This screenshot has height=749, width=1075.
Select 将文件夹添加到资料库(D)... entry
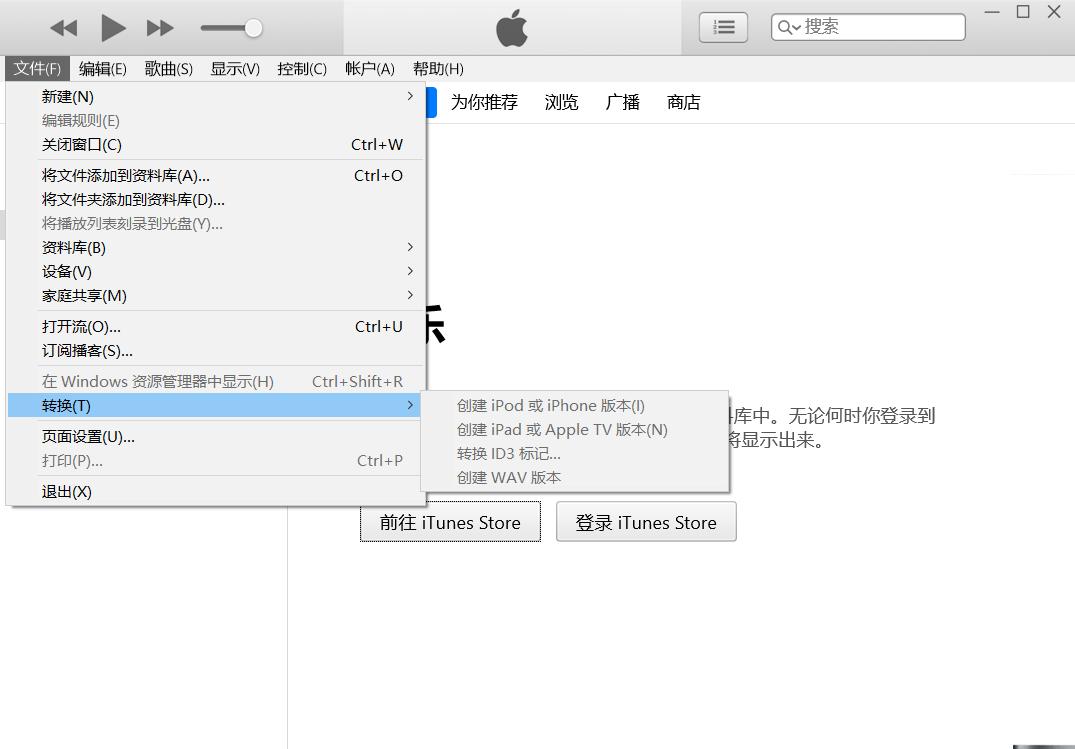216,200
